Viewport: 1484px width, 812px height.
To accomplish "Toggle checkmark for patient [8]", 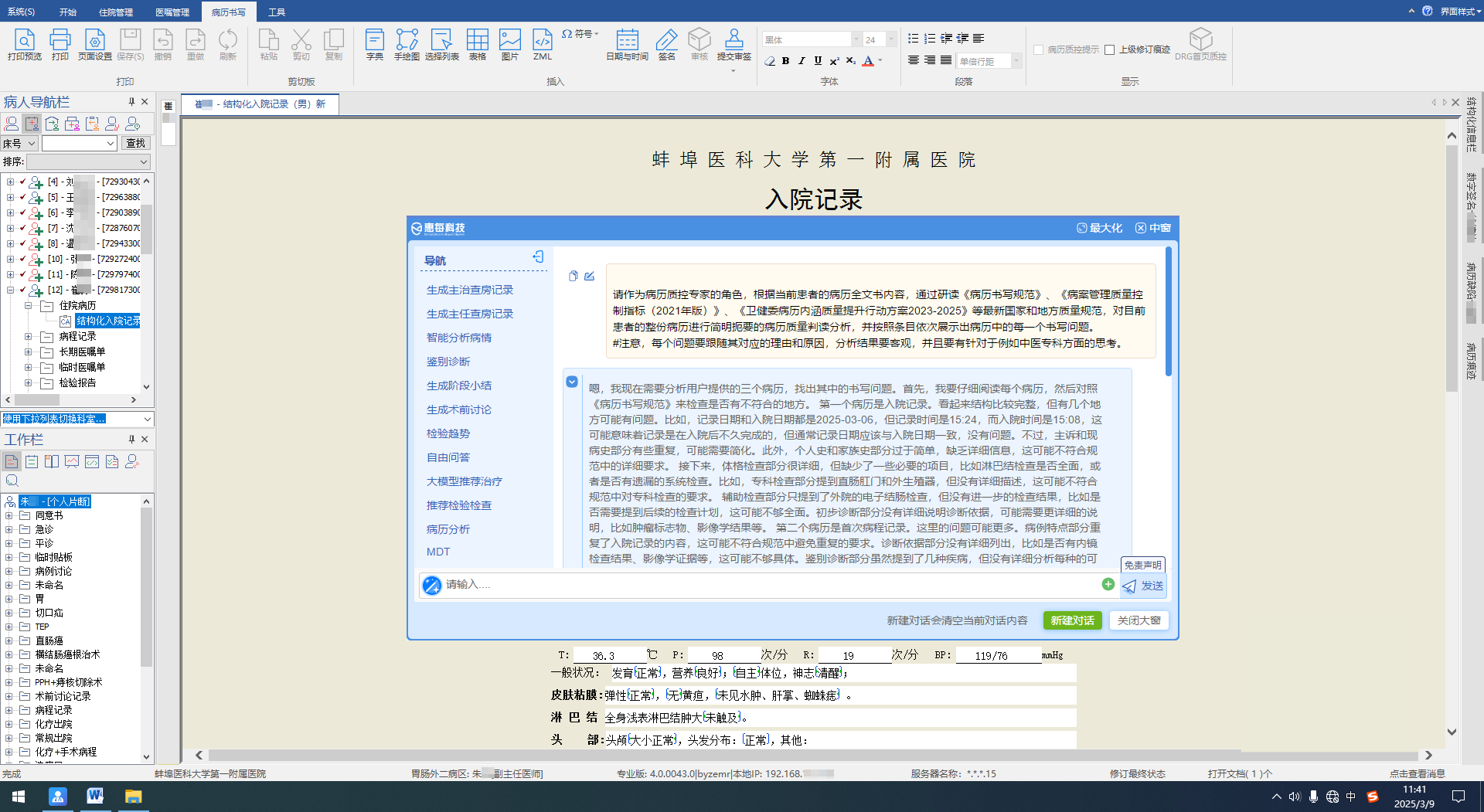I will click(x=22, y=243).
